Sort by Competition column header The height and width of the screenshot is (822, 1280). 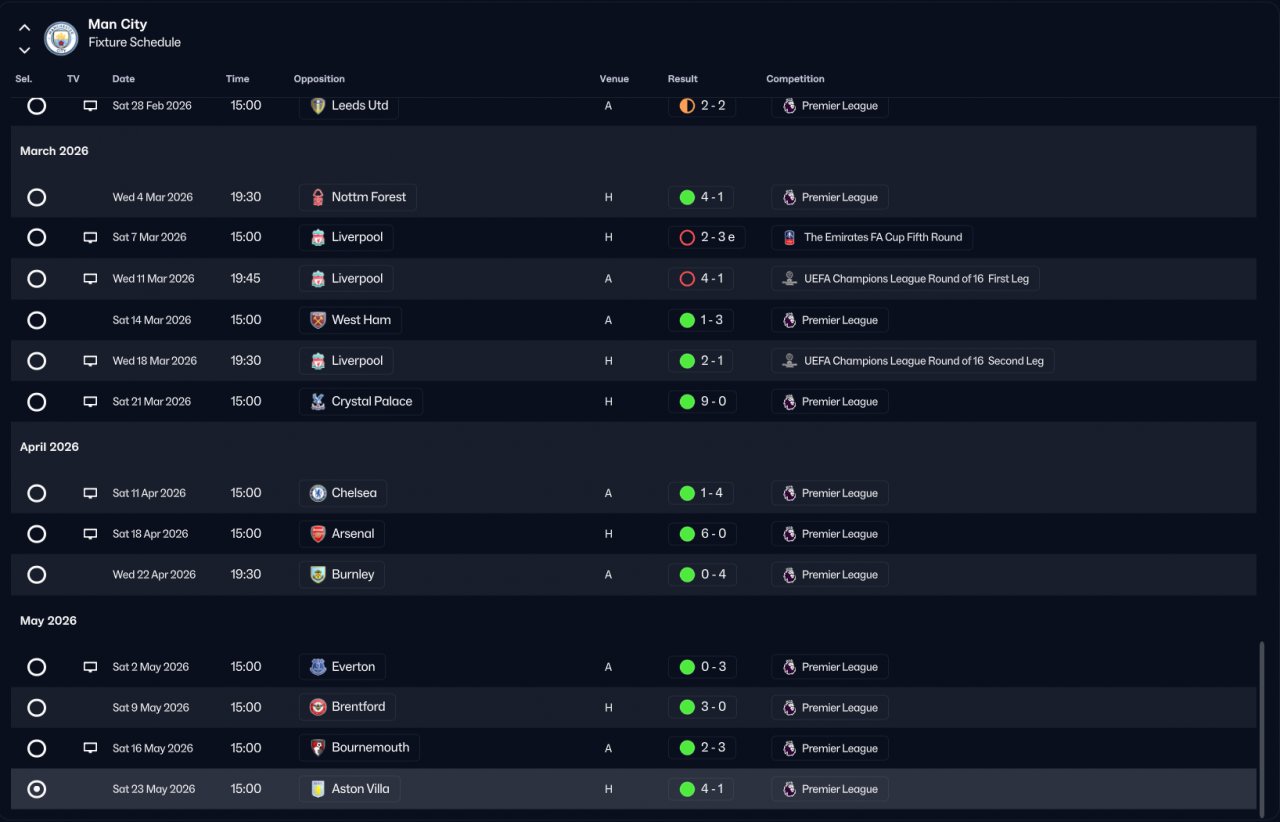click(795, 79)
